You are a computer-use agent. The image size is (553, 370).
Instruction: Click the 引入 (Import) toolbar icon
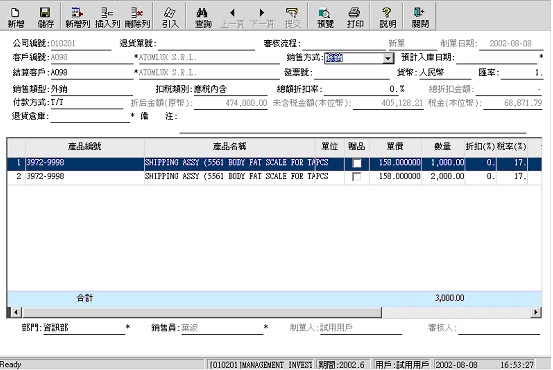tap(170, 16)
